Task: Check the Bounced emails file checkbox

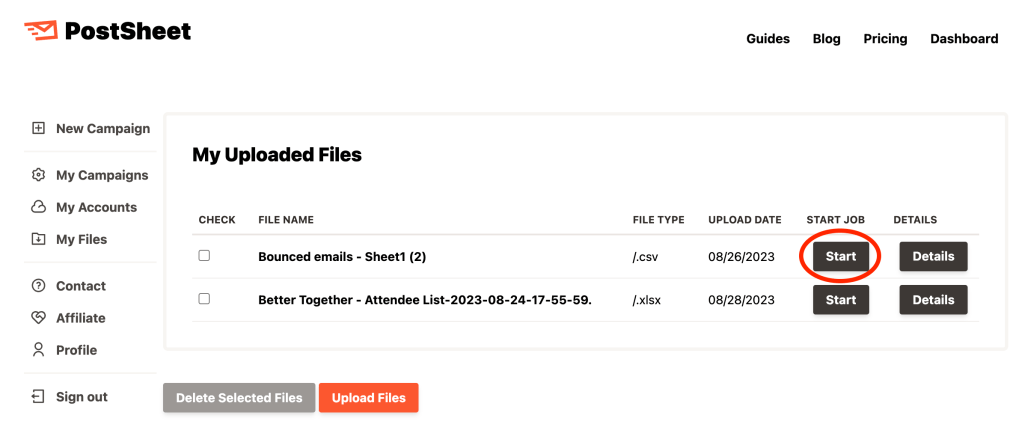Action: [204, 256]
